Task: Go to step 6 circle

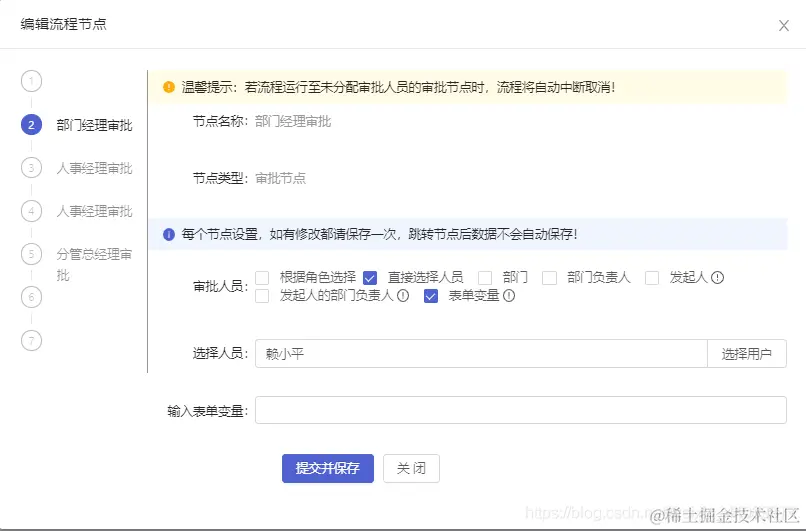Action: [x=31, y=297]
